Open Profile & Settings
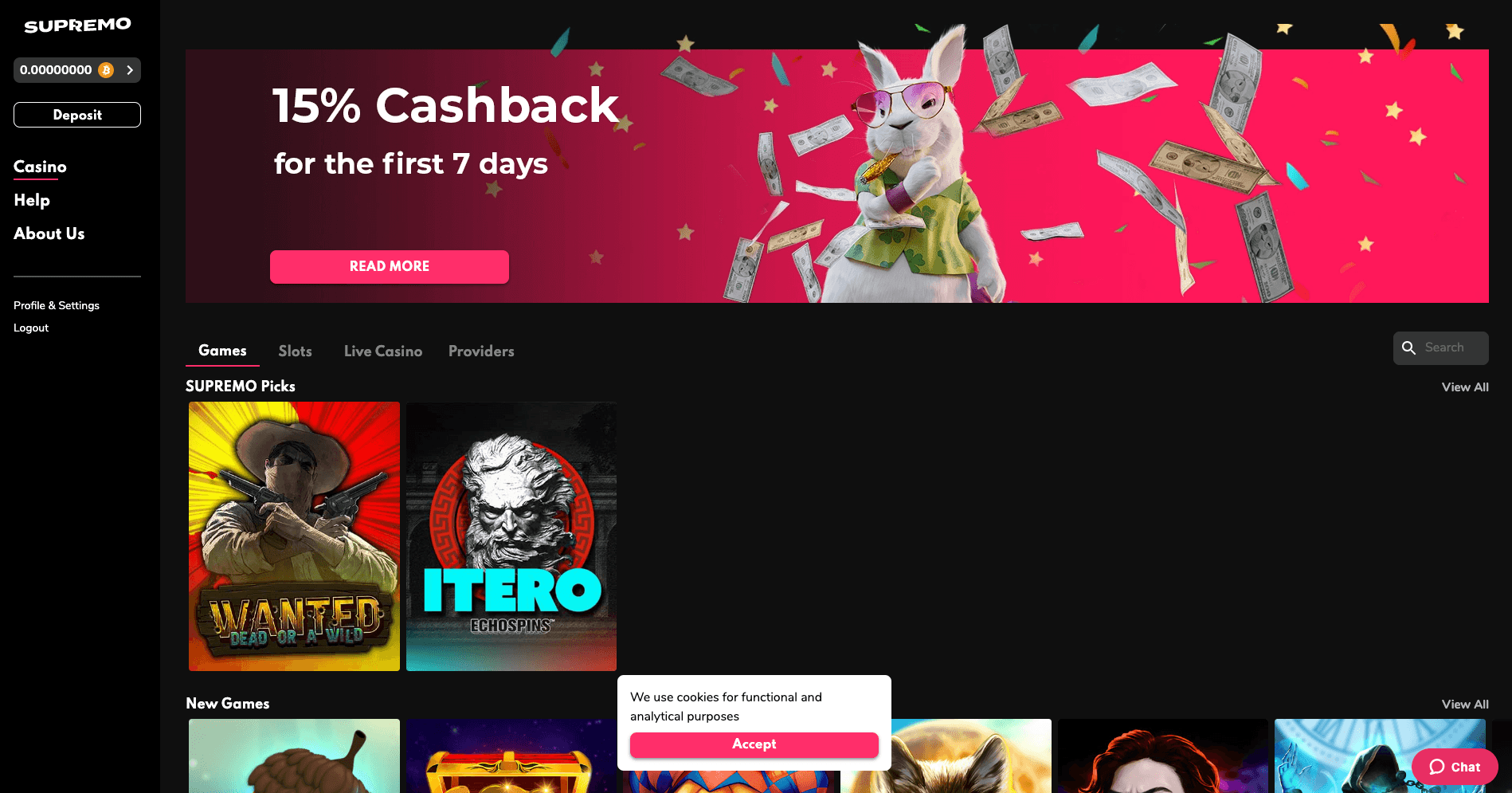Screen dimensions: 1512x793 (57, 305)
